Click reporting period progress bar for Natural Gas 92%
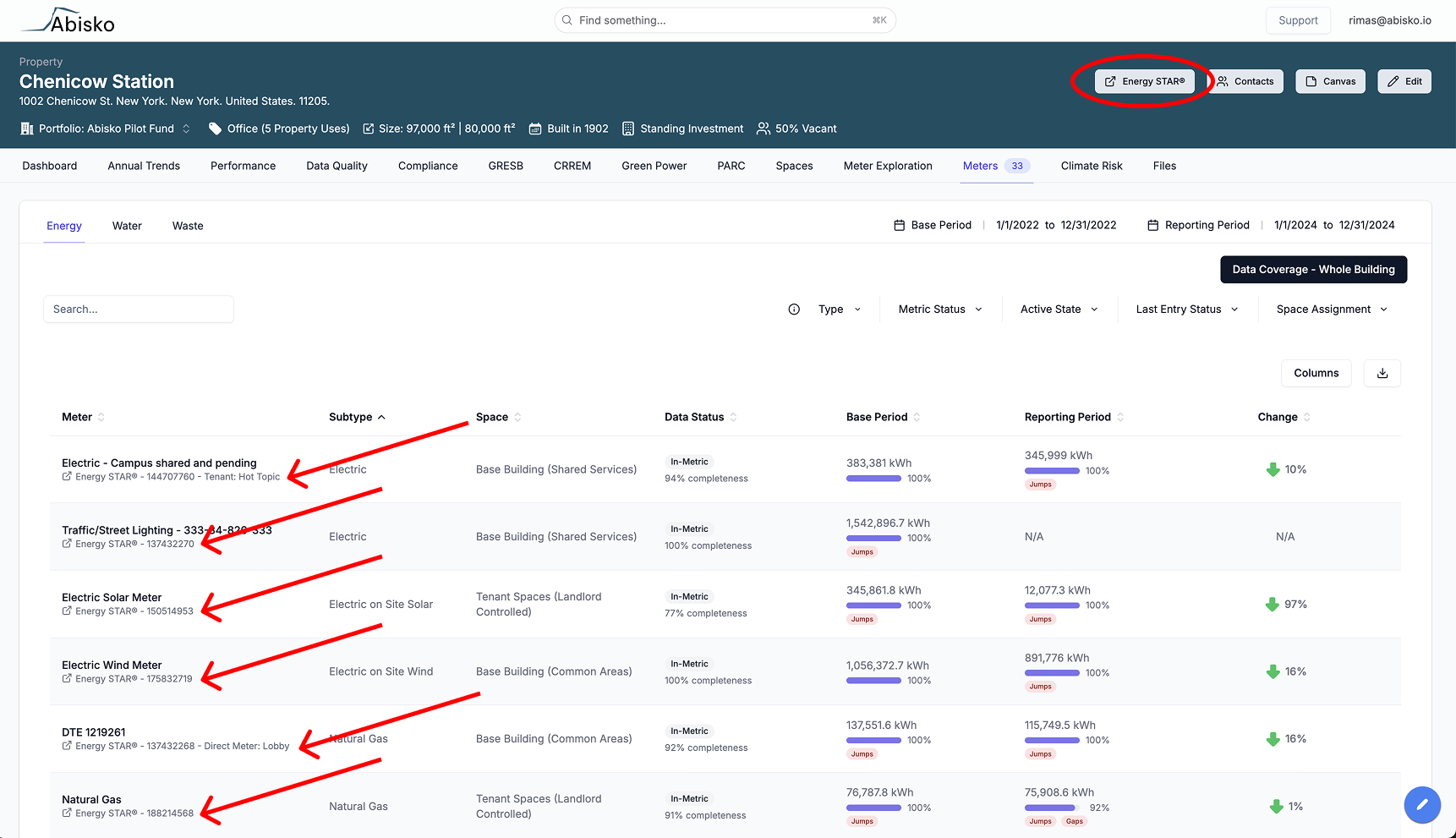The image size is (1456, 838). click(1052, 808)
